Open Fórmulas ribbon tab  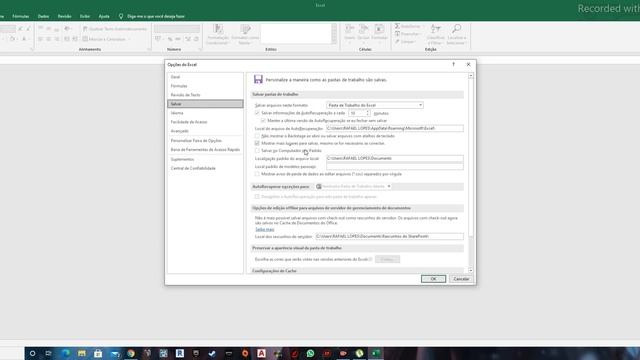20,16
